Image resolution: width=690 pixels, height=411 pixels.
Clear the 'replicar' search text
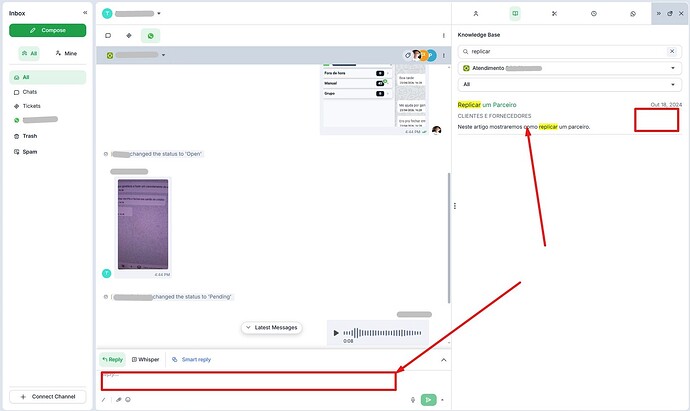(x=671, y=50)
